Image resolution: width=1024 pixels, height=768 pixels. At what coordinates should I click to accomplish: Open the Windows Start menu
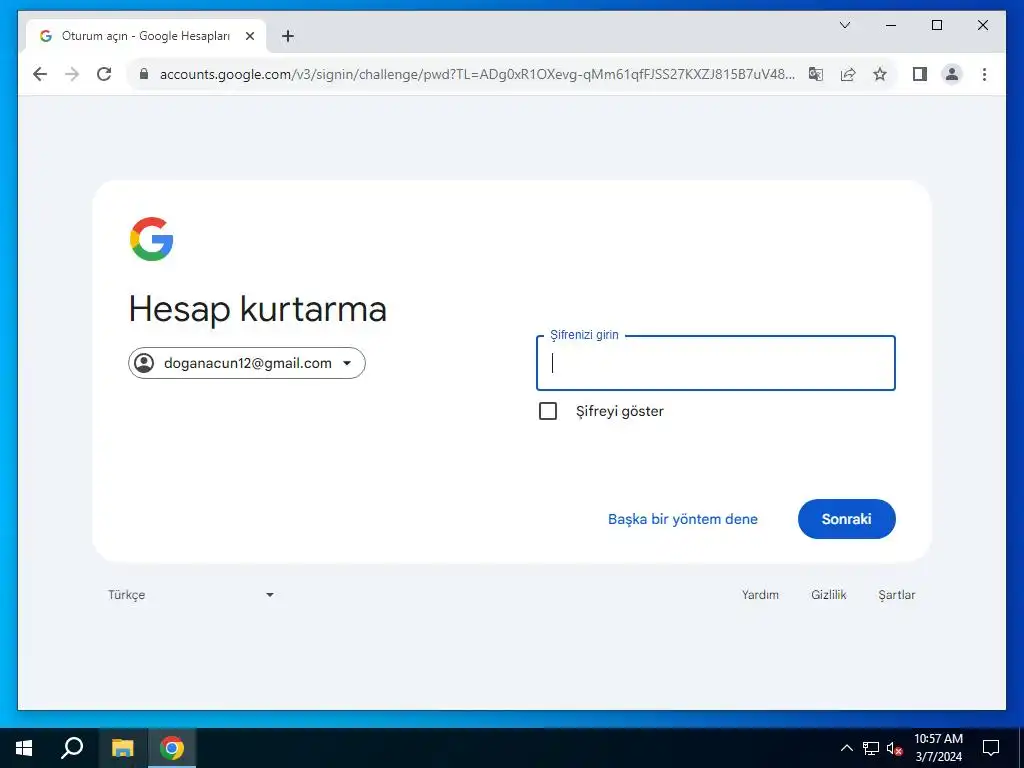coord(24,748)
